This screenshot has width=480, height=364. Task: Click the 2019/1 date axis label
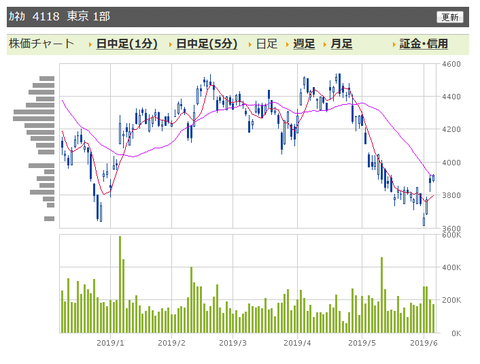pyautogui.click(x=110, y=343)
